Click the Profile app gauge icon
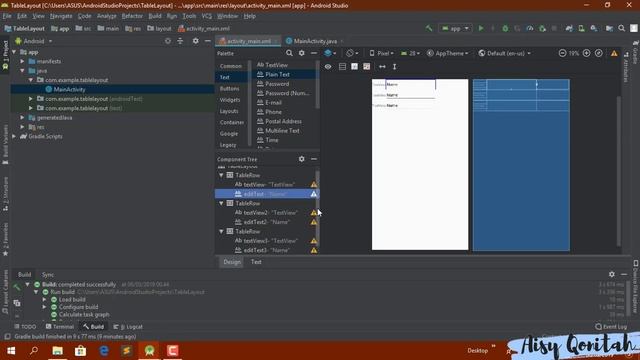The image size is (640, 360). point(530,28)
